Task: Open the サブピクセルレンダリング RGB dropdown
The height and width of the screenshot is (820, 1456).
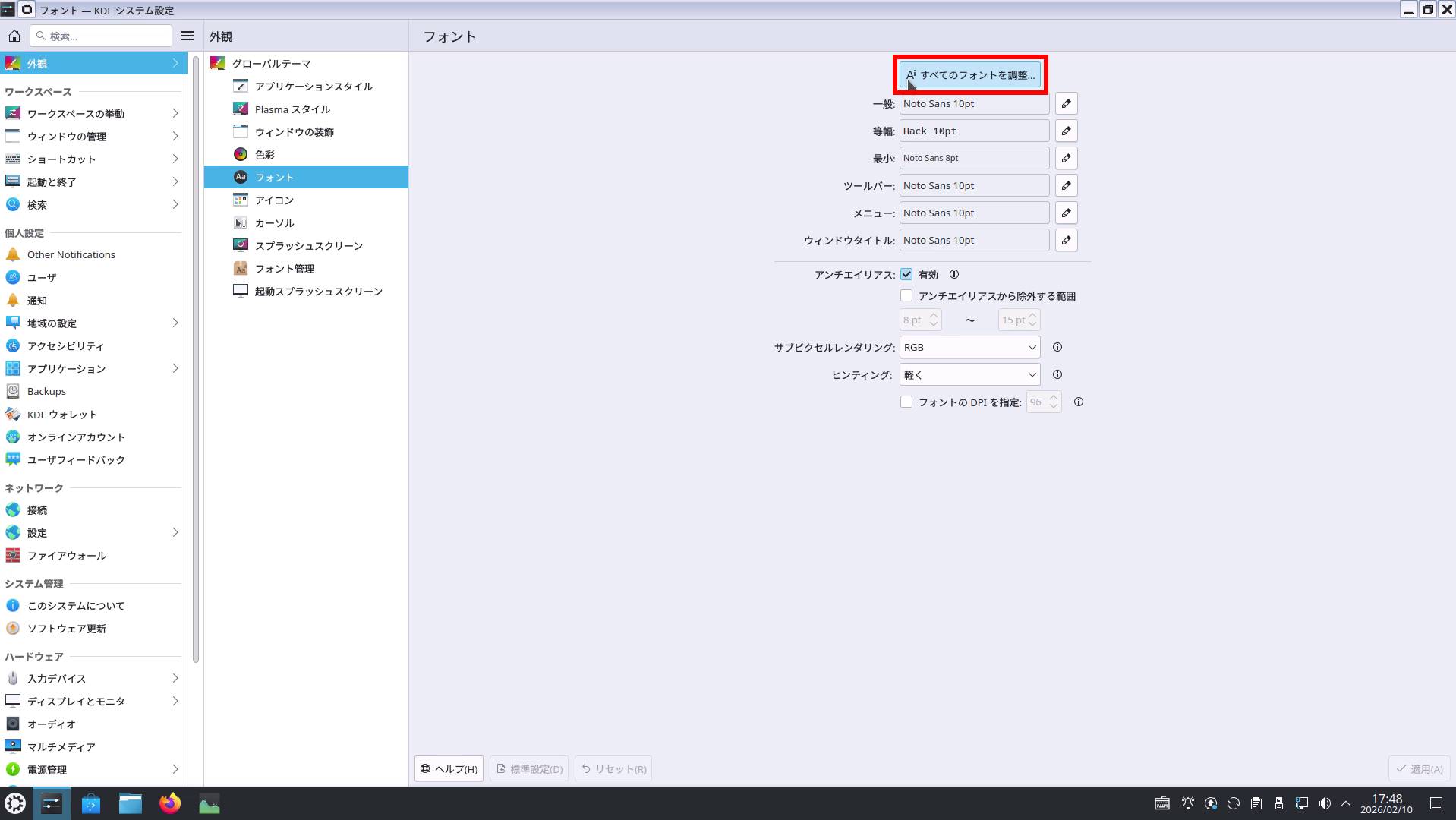Action: [969, 347]
